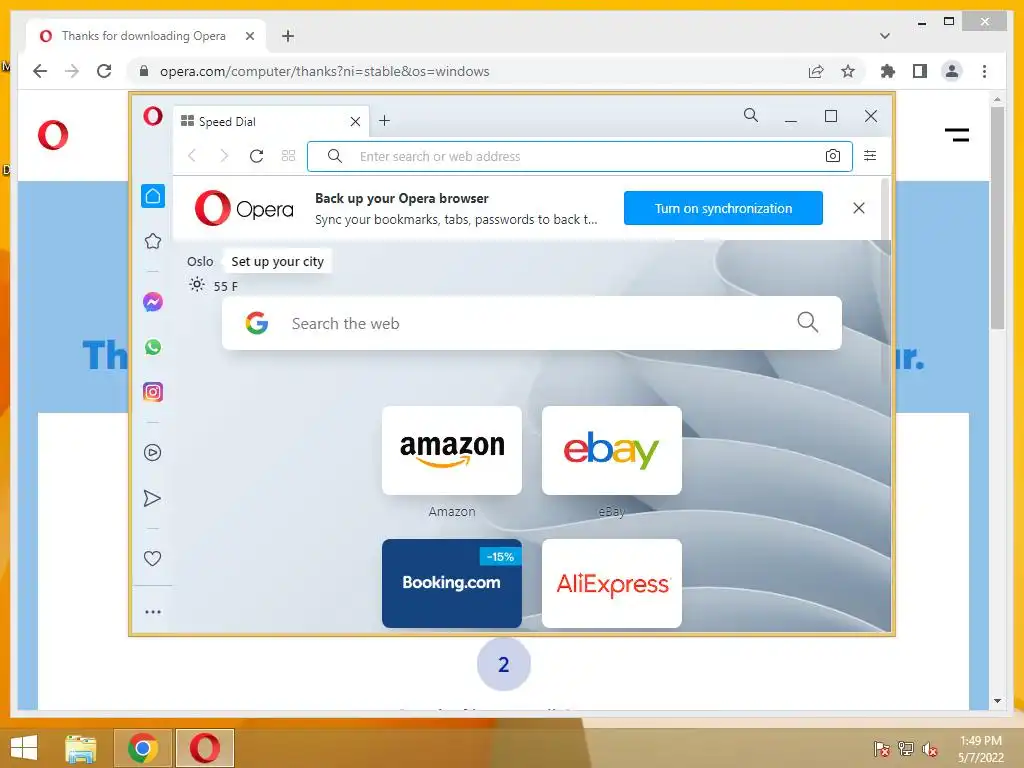Toggle Chrome's side panel
This screenshot has height=768, width=1024.
[920, 71]
